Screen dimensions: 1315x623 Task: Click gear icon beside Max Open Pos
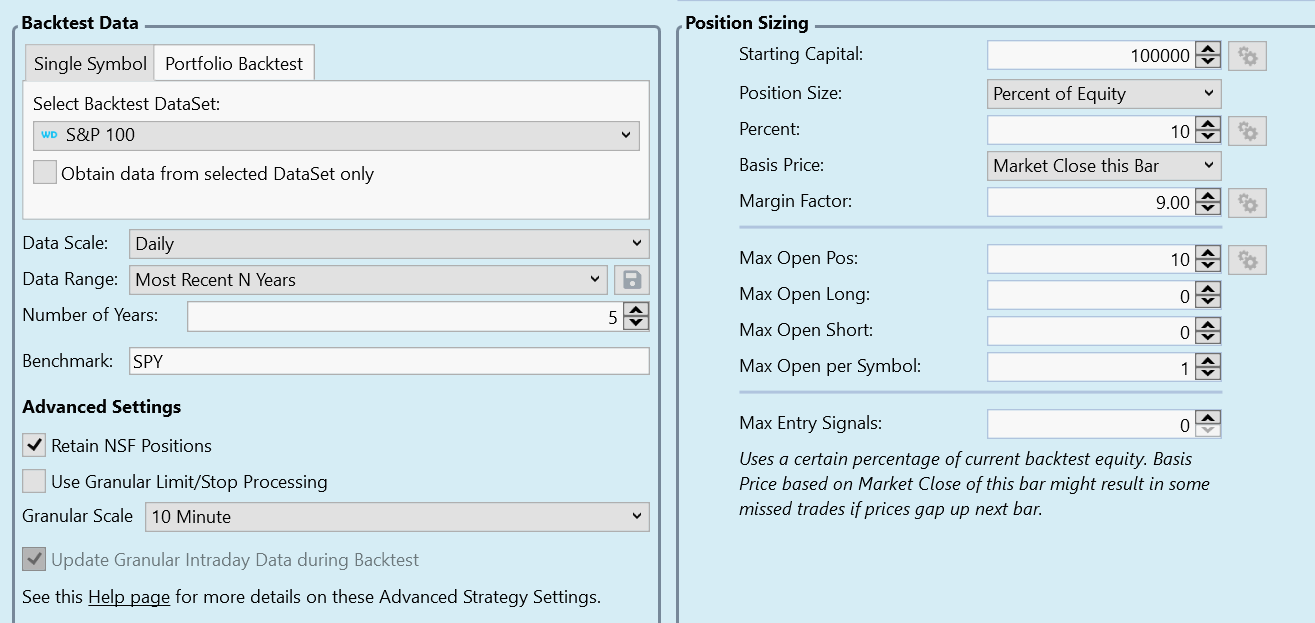coord(1247,260)
